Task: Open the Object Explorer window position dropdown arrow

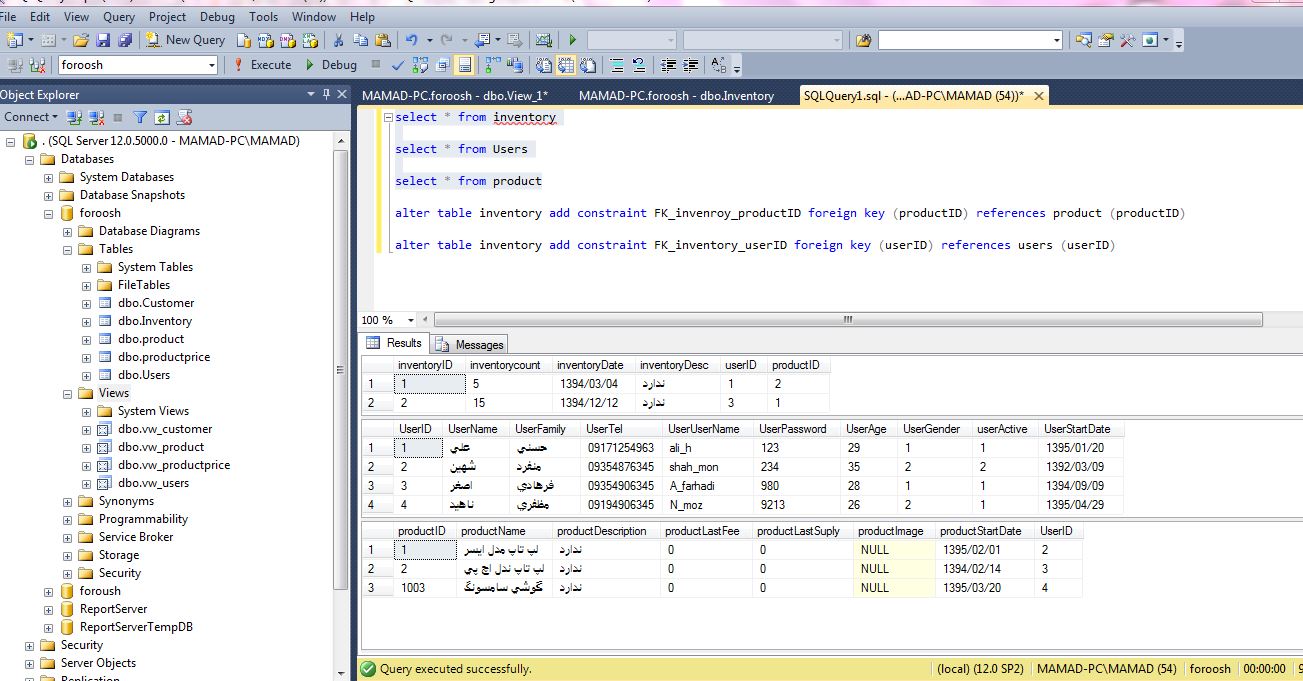Action: click(311, 94)
